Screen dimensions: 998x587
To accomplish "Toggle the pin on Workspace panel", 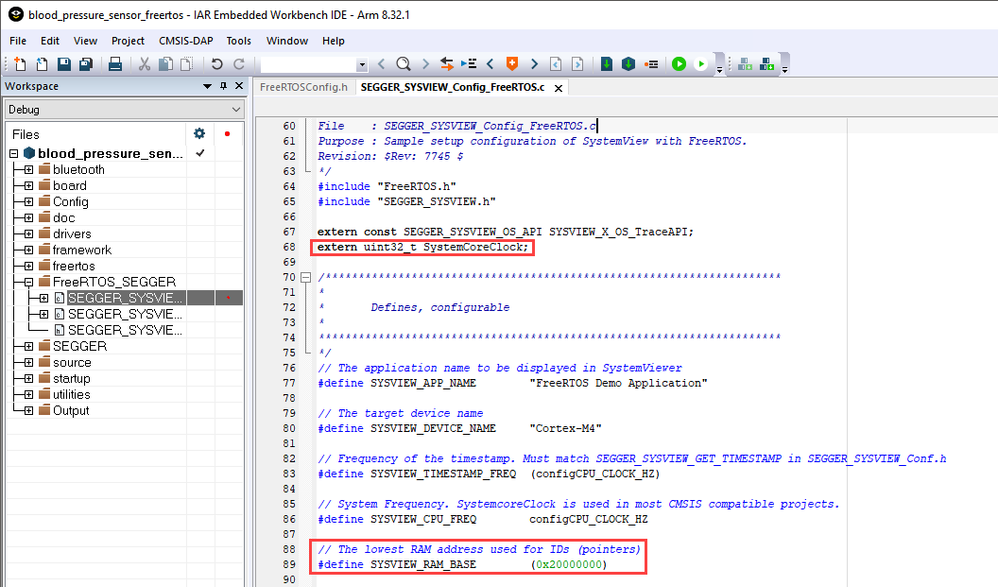I will (223, 86).
